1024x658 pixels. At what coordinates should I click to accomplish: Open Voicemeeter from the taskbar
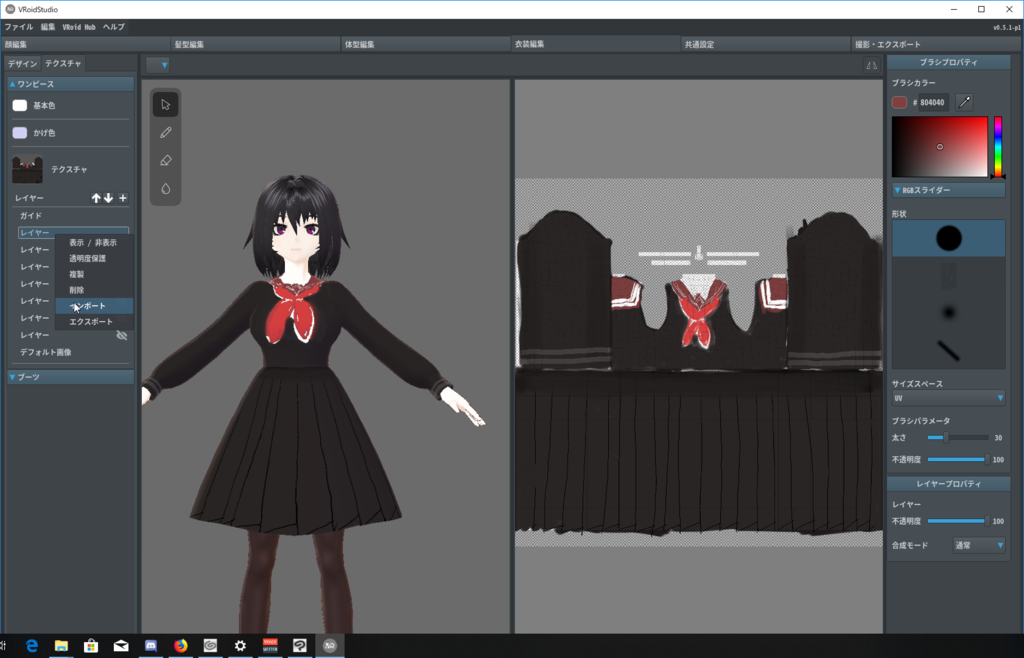tap(270, 646)
